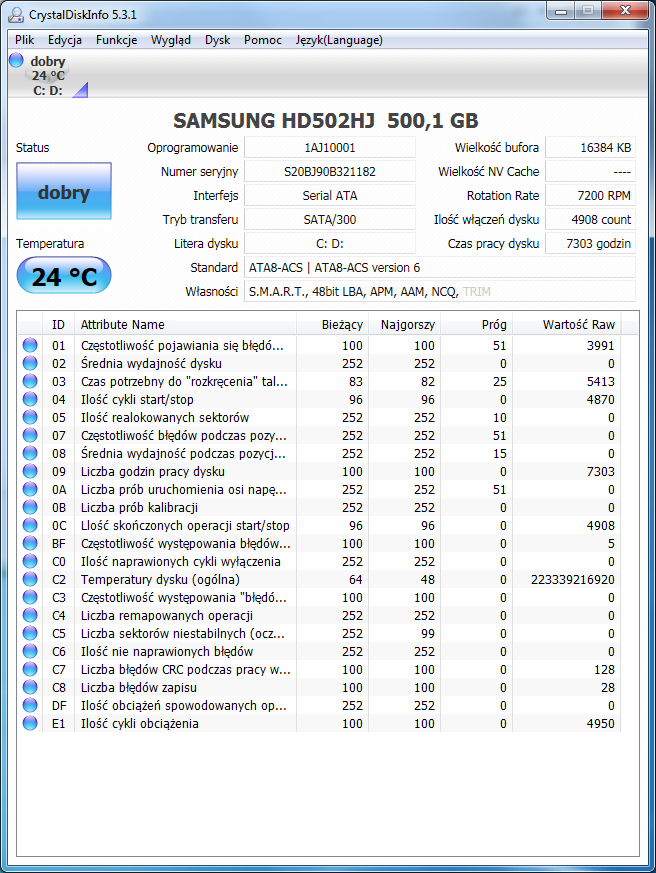Click the S.M.A.R.T. features field
Image resolution: width=656 pixels, height=873 pixels.
point(440,291)
